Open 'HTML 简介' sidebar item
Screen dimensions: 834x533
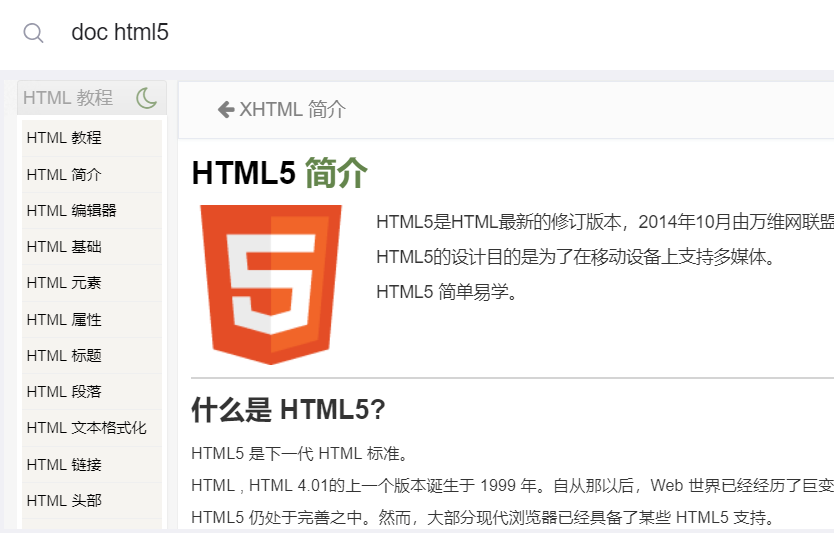coord(91,174)
